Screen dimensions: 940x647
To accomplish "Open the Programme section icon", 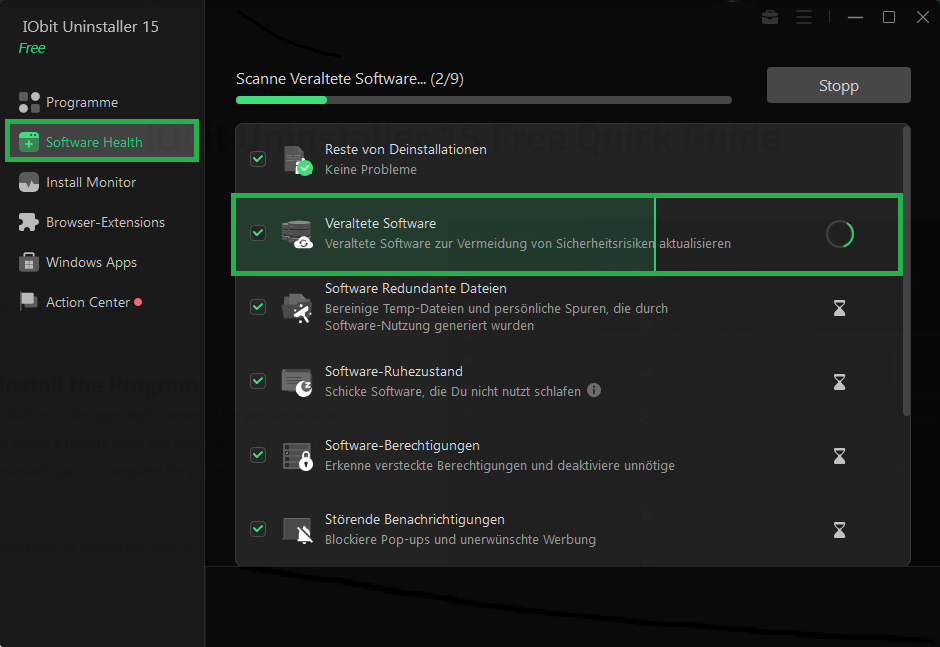I will click(29, 103).
